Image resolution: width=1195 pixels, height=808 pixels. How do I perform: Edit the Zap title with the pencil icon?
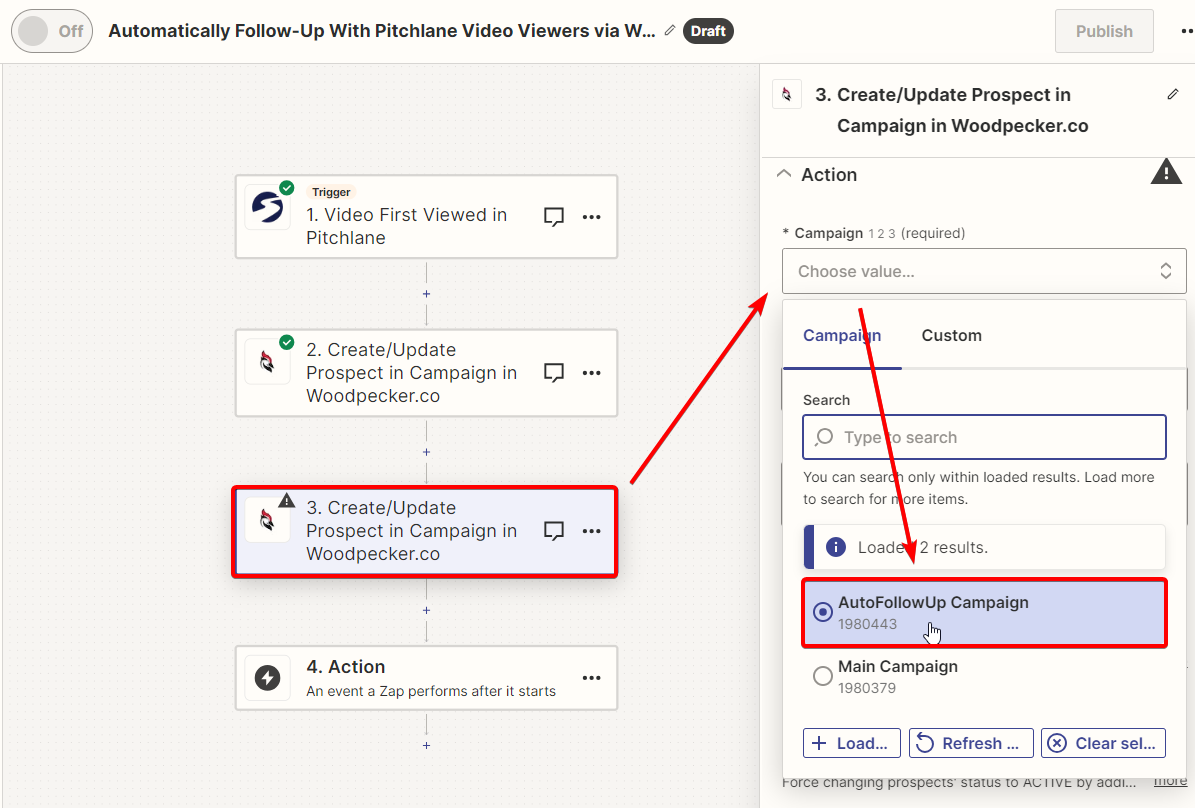670,30
